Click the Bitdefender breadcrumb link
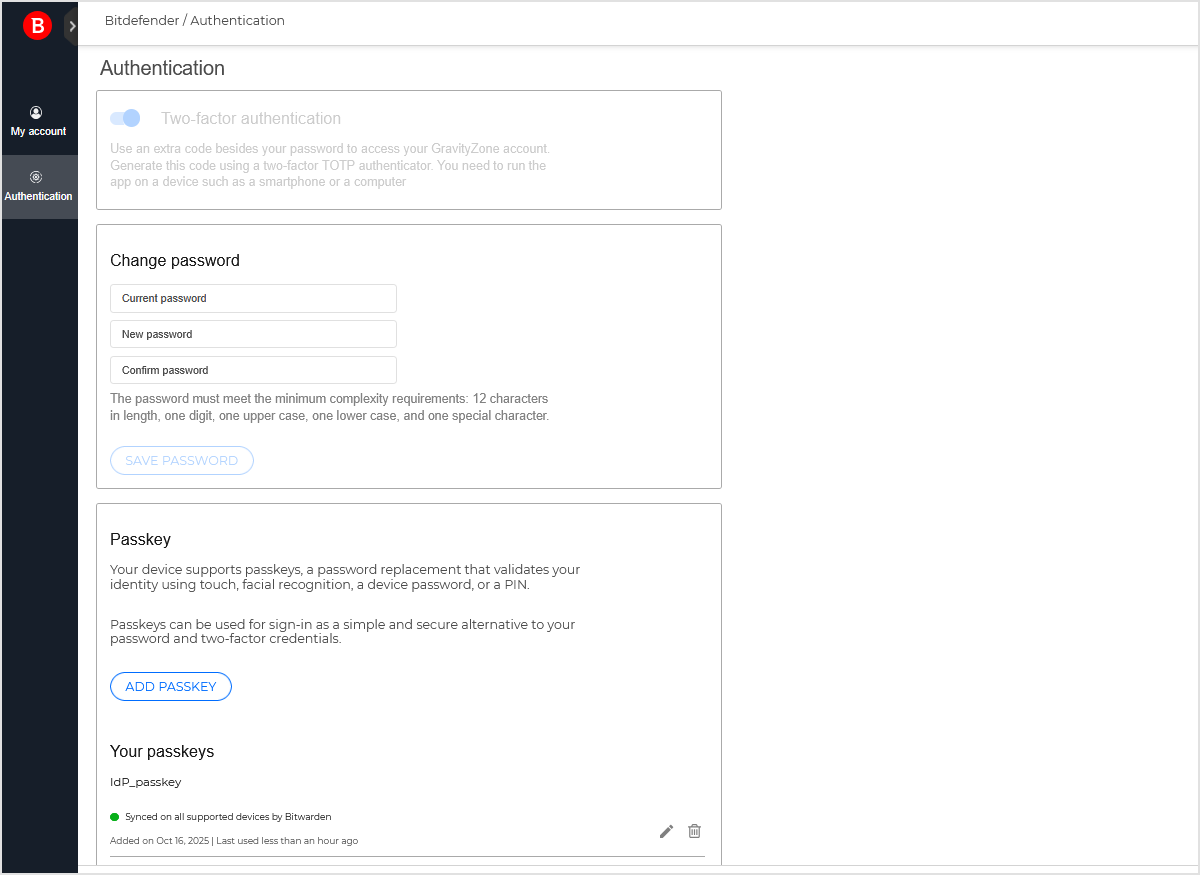The height and width of the screenshot is (875, 1200). (x=143, y=20)
